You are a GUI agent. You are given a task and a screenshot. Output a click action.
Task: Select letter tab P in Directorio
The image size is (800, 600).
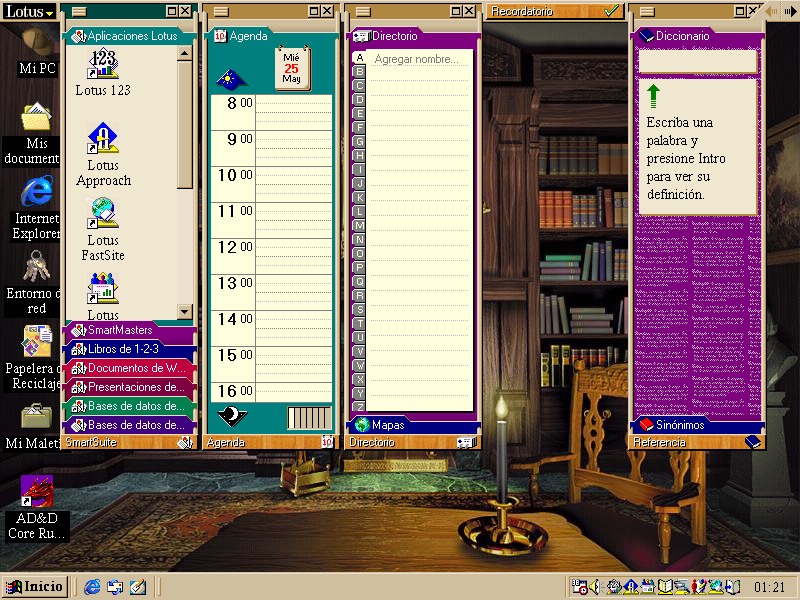pos(359,267)
